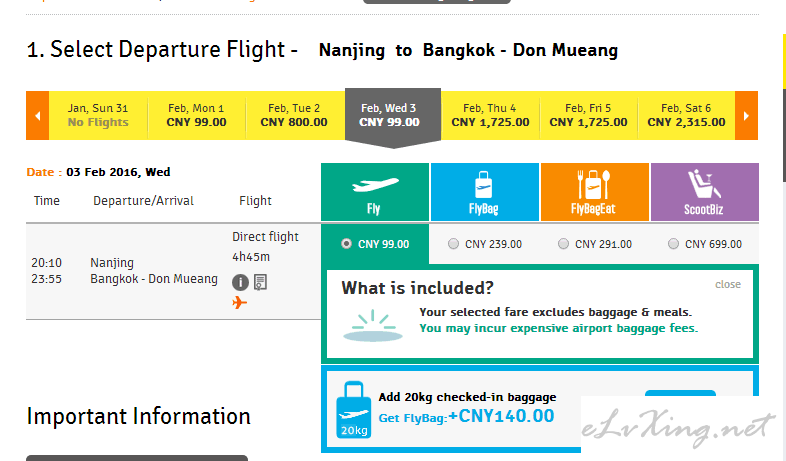Select the Feb, Sat 6 date tab
The height and width of the screenshot is (461, 786).
coord(686,116)
